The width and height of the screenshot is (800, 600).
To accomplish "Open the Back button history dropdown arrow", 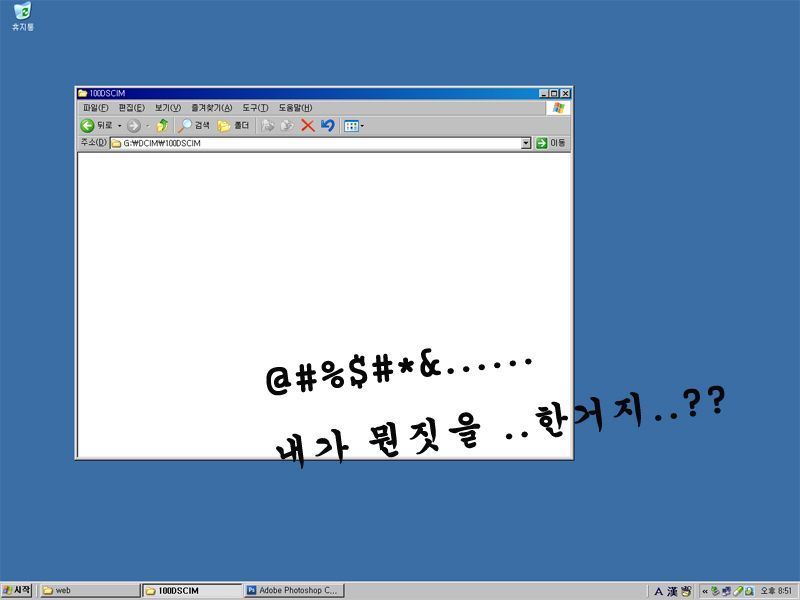I will [119, 126].
